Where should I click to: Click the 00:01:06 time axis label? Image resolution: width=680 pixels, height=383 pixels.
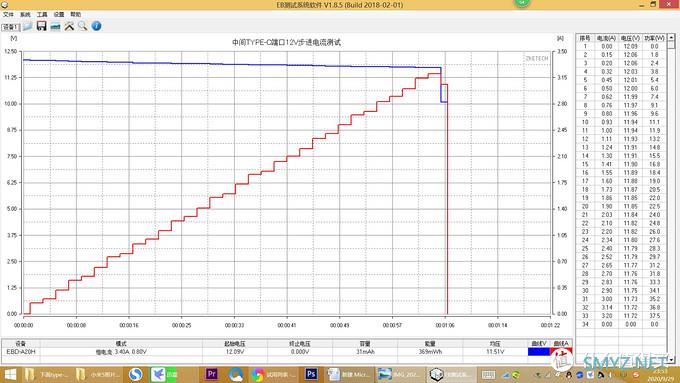click(445, 325)
